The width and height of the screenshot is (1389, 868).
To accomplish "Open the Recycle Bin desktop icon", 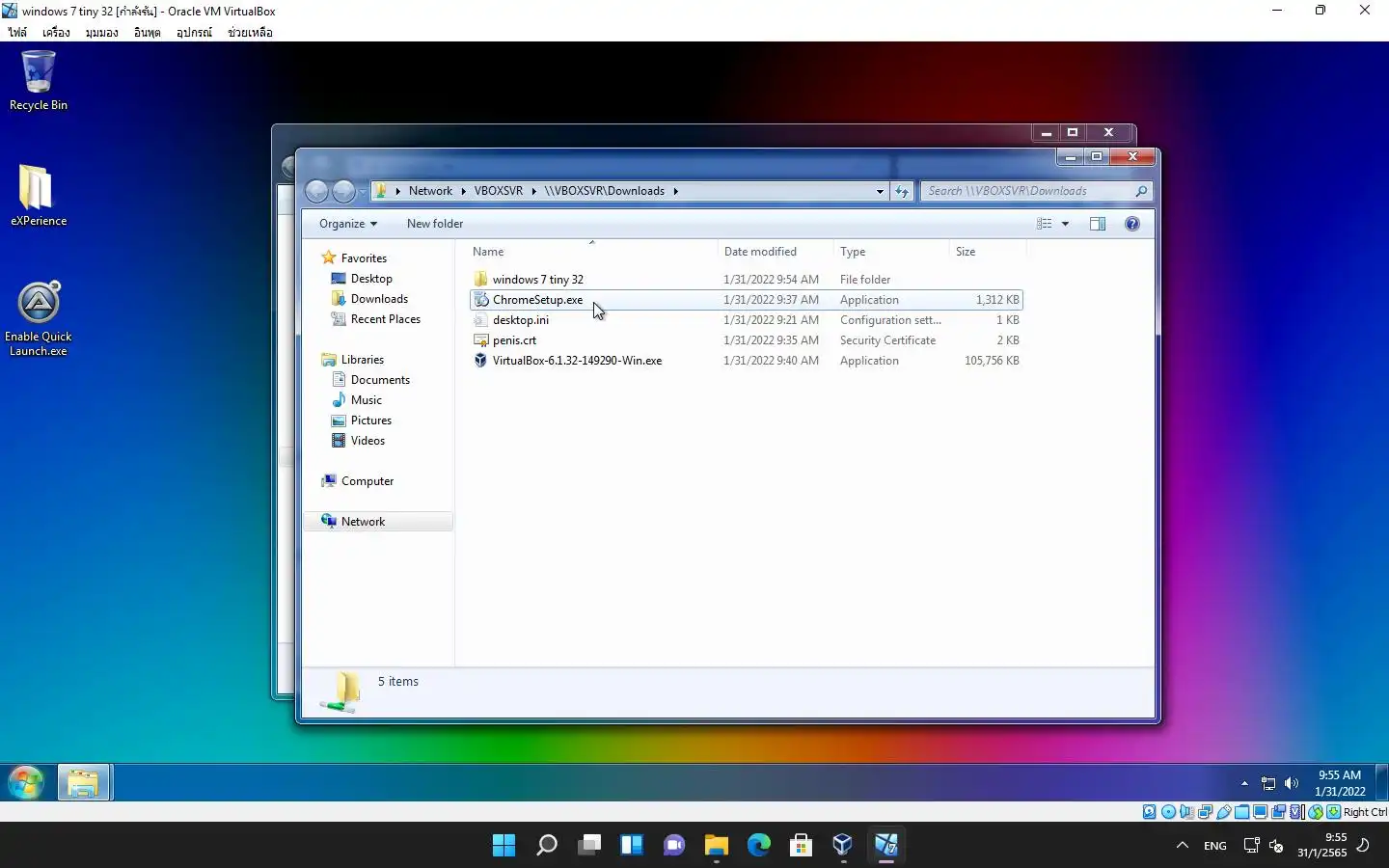I will coord(39,81).
